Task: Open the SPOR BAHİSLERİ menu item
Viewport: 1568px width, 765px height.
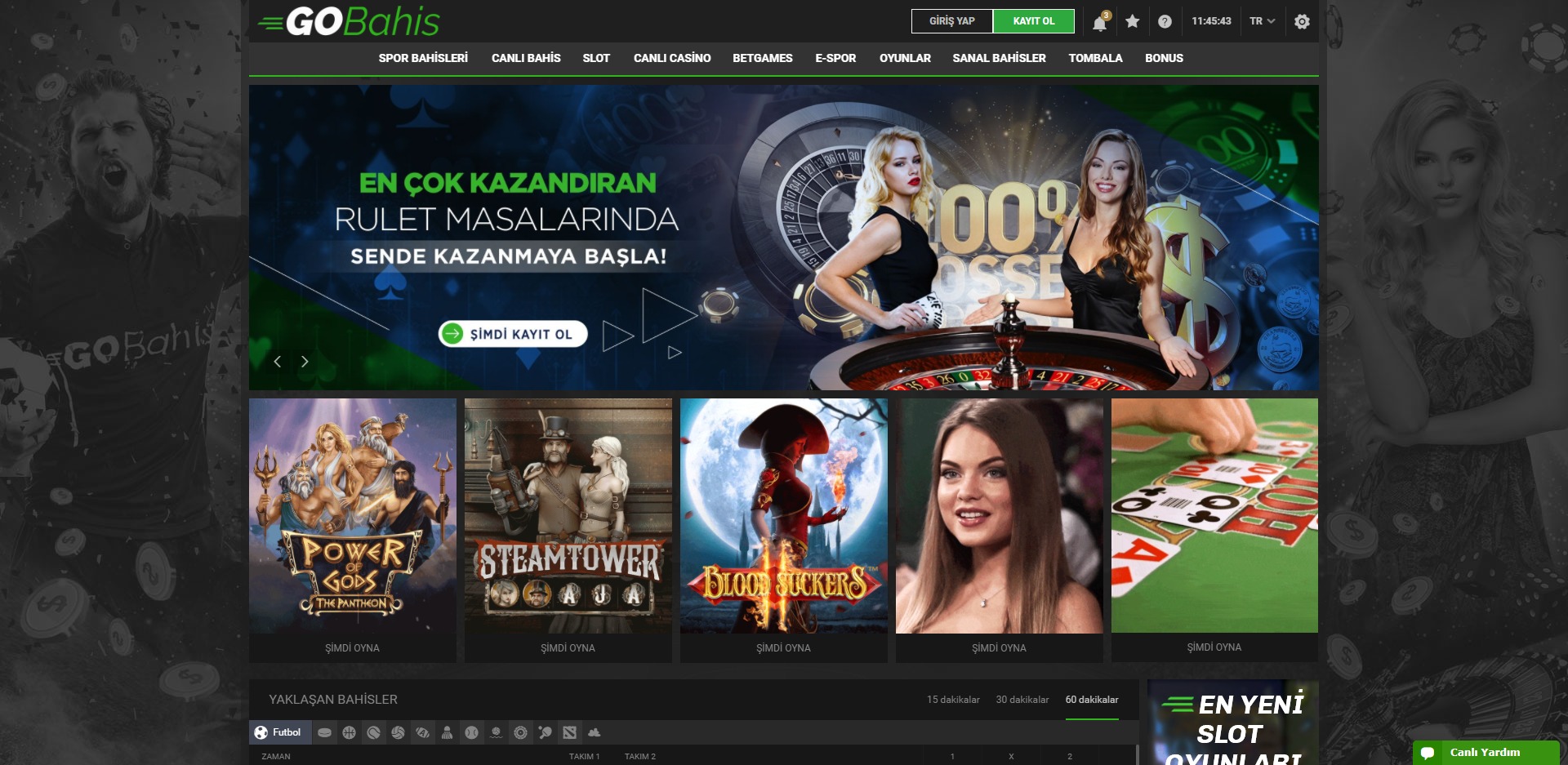Action: [x=423, y=58]
